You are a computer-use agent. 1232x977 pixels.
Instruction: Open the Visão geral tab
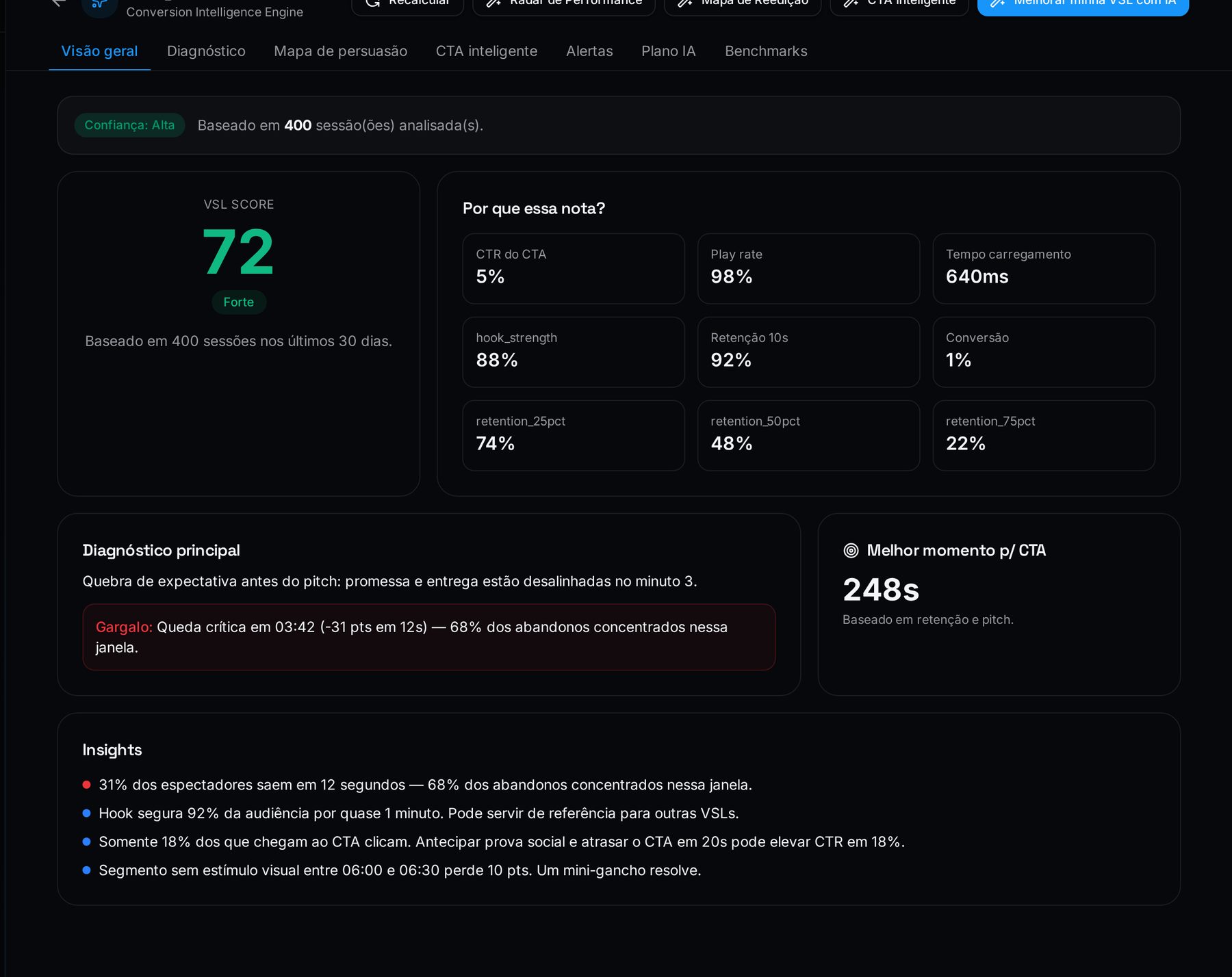(99, 51)
